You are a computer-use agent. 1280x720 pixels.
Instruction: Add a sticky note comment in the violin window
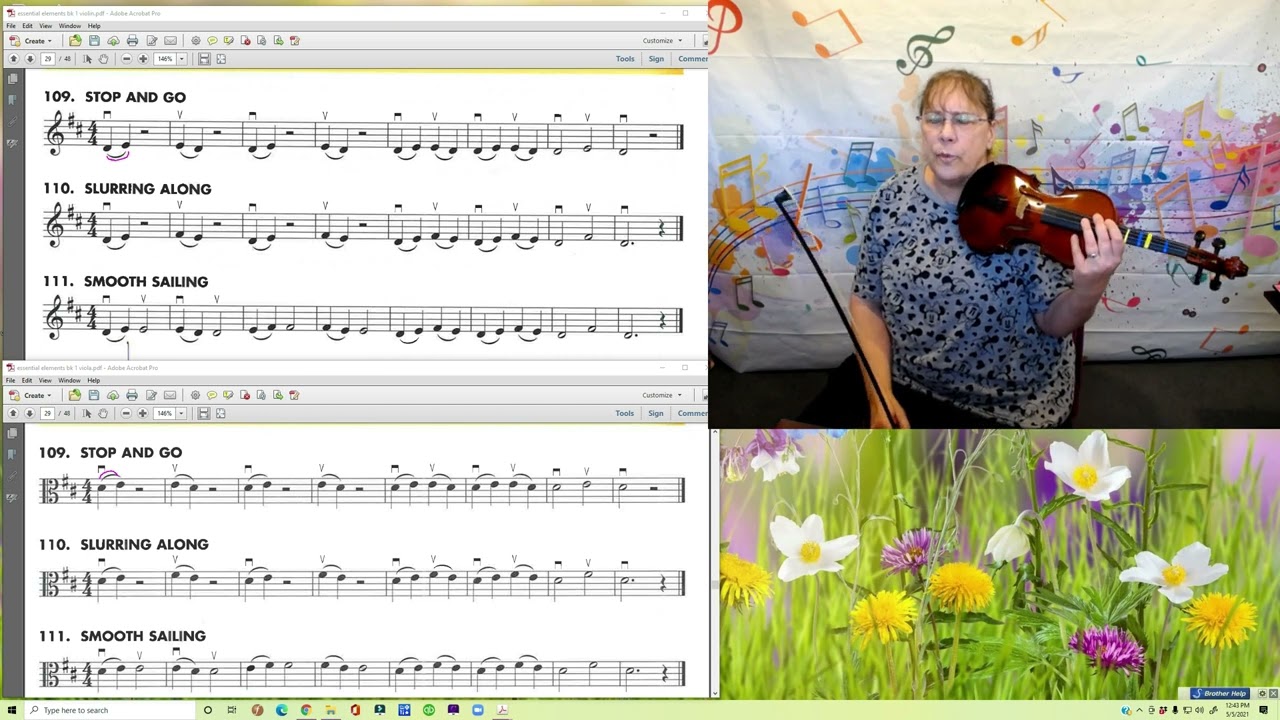point(212,41)
